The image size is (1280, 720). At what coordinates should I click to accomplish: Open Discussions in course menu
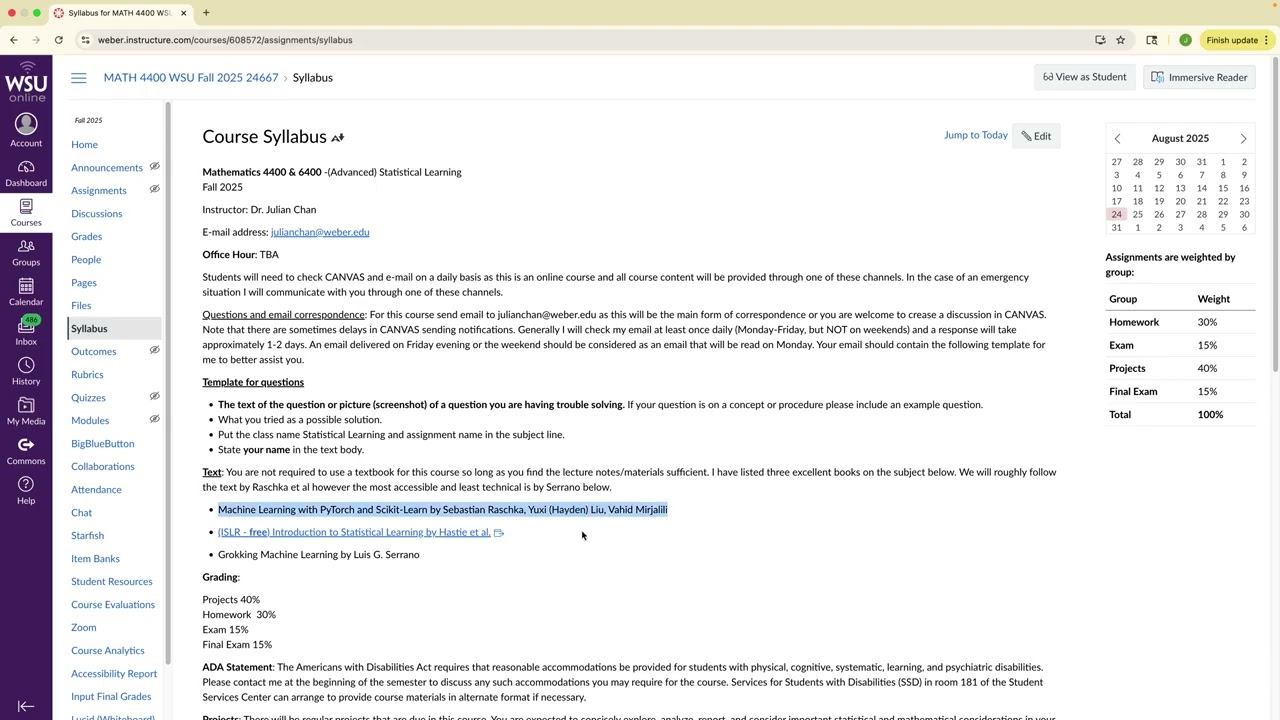96,214
